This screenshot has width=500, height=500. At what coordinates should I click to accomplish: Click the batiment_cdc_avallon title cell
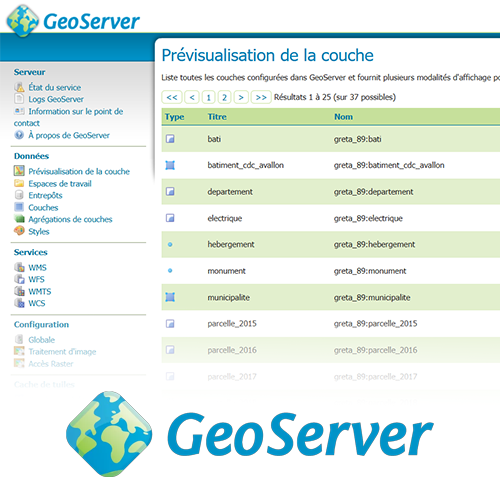[x=246, y=165]
